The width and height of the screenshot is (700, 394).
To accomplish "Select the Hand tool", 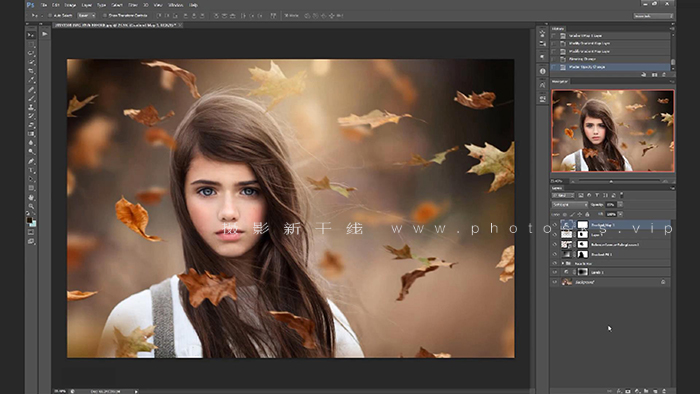I will pyautogui.click(x=31, y=197).
